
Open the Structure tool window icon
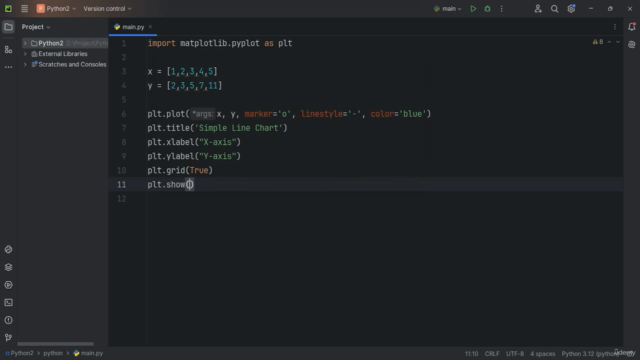(x=8, y=50)
